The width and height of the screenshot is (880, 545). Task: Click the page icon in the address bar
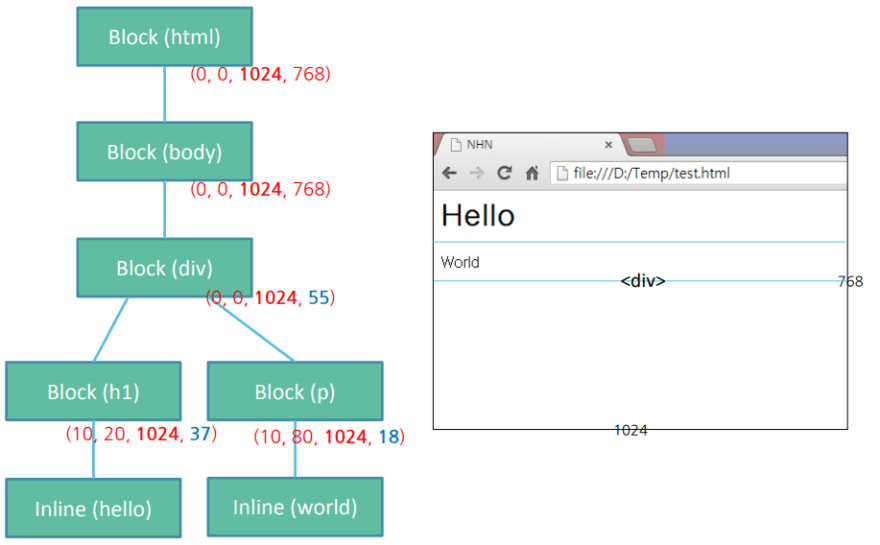click(x=563, y=173)
